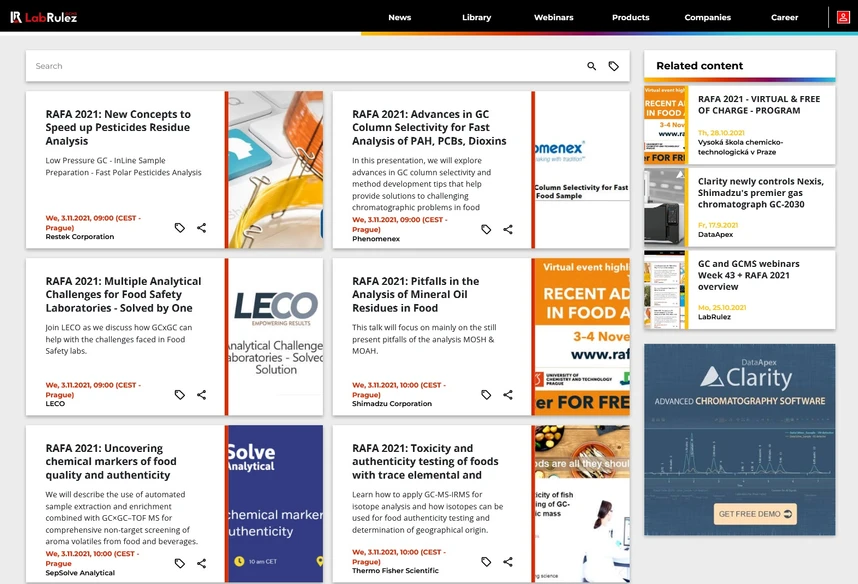The image size is (858, 584).
Task: Click the GC and GCMS webinars overview thumbnail
Action: point(664,290)
